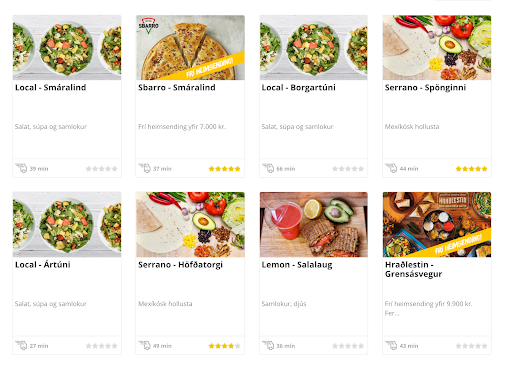Click delivery scooter icon on Lemon - Salalaug card
This screenshot has width=512, height=365.
[268, 345]
